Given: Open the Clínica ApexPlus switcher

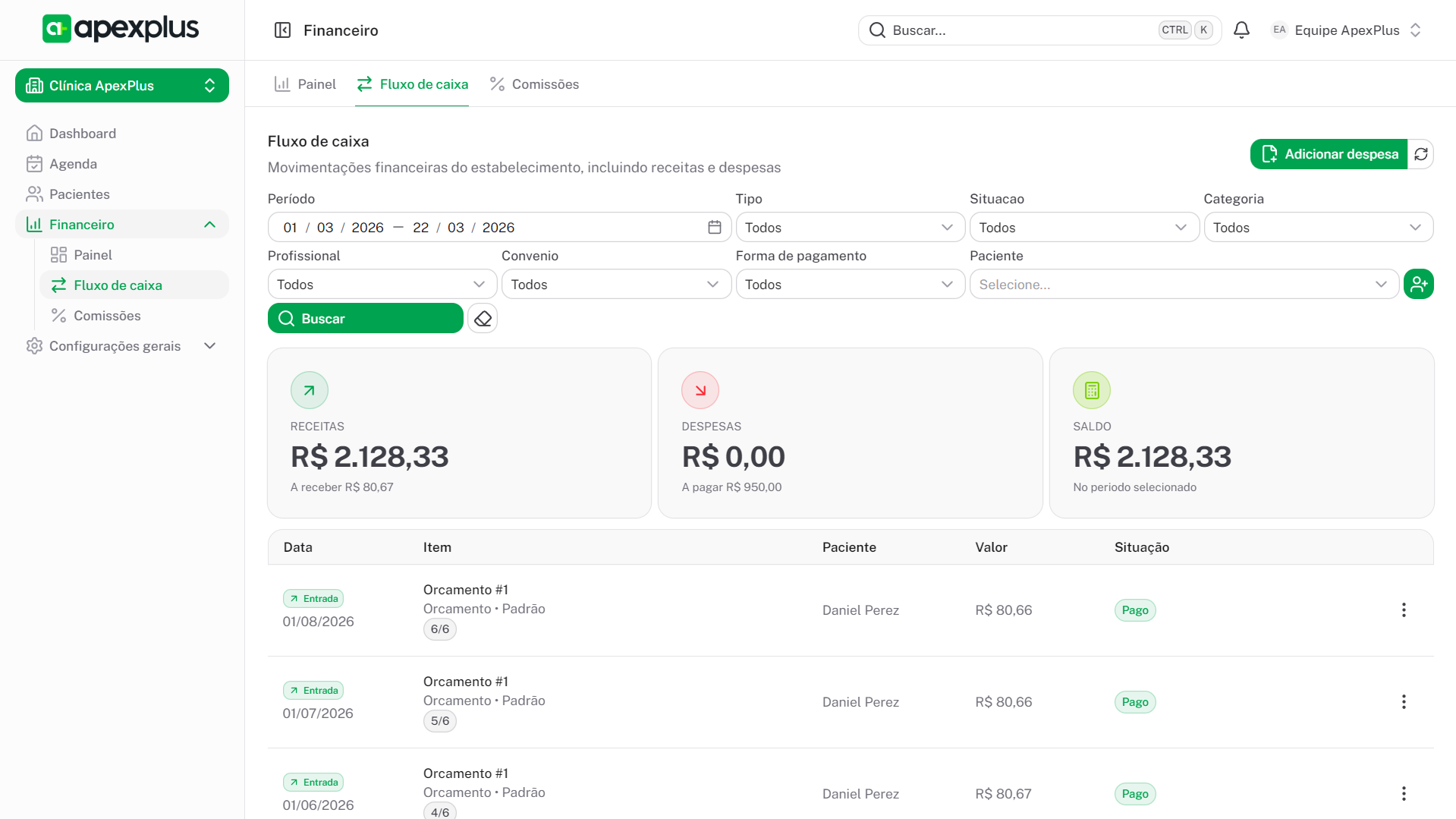Looking at the screenshot, I should 122,86.
